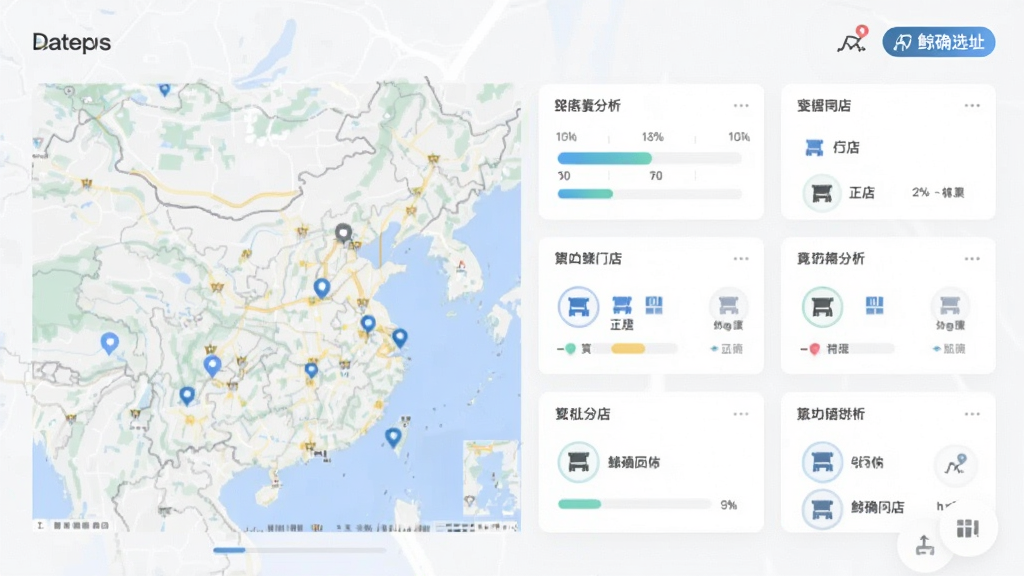Click the circled store icon in the 9% card
This screenshot has width=1024, height=576.
point(579,462)
